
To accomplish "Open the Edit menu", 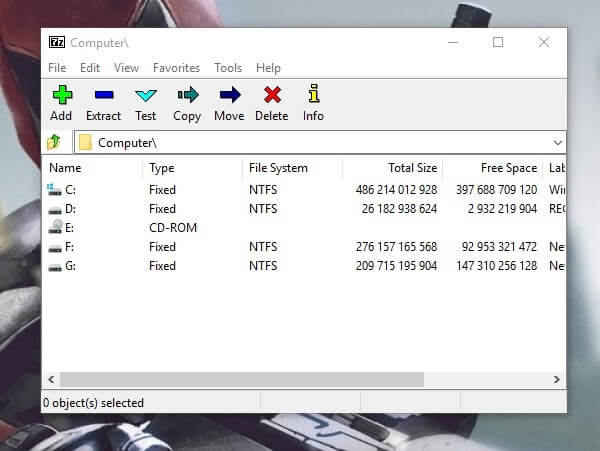I will [90, 68].
